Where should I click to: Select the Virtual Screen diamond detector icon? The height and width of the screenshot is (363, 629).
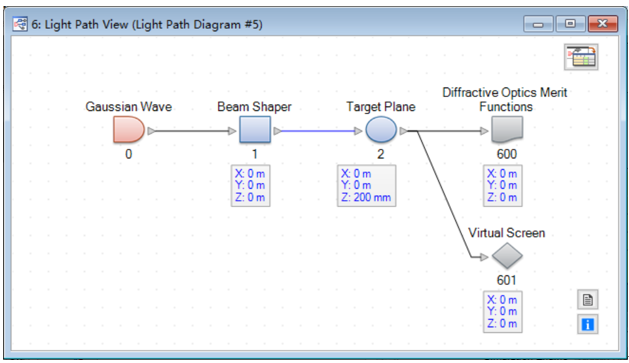click(507, 256)
